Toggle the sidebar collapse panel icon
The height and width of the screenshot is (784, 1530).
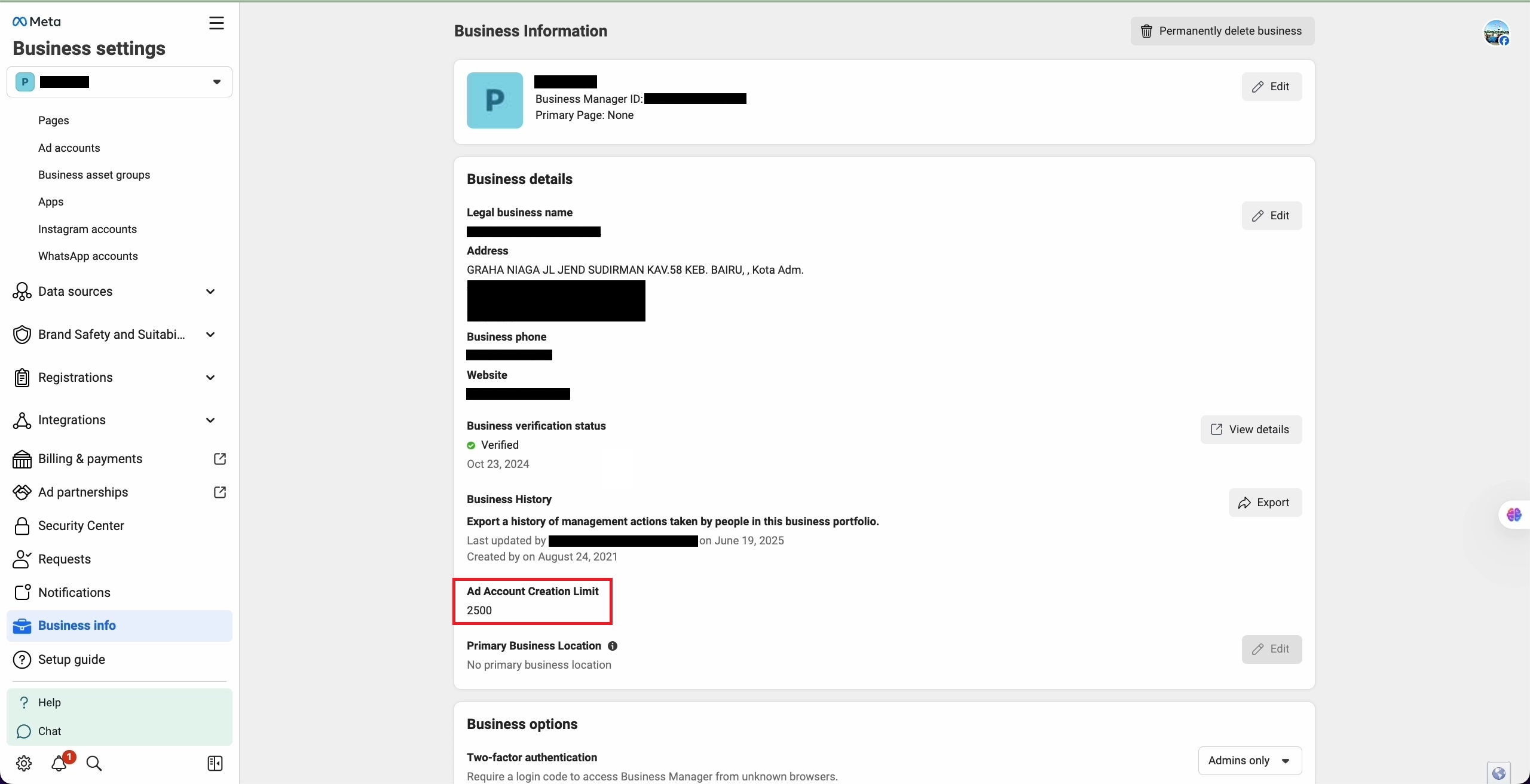(x=215, y=764)
